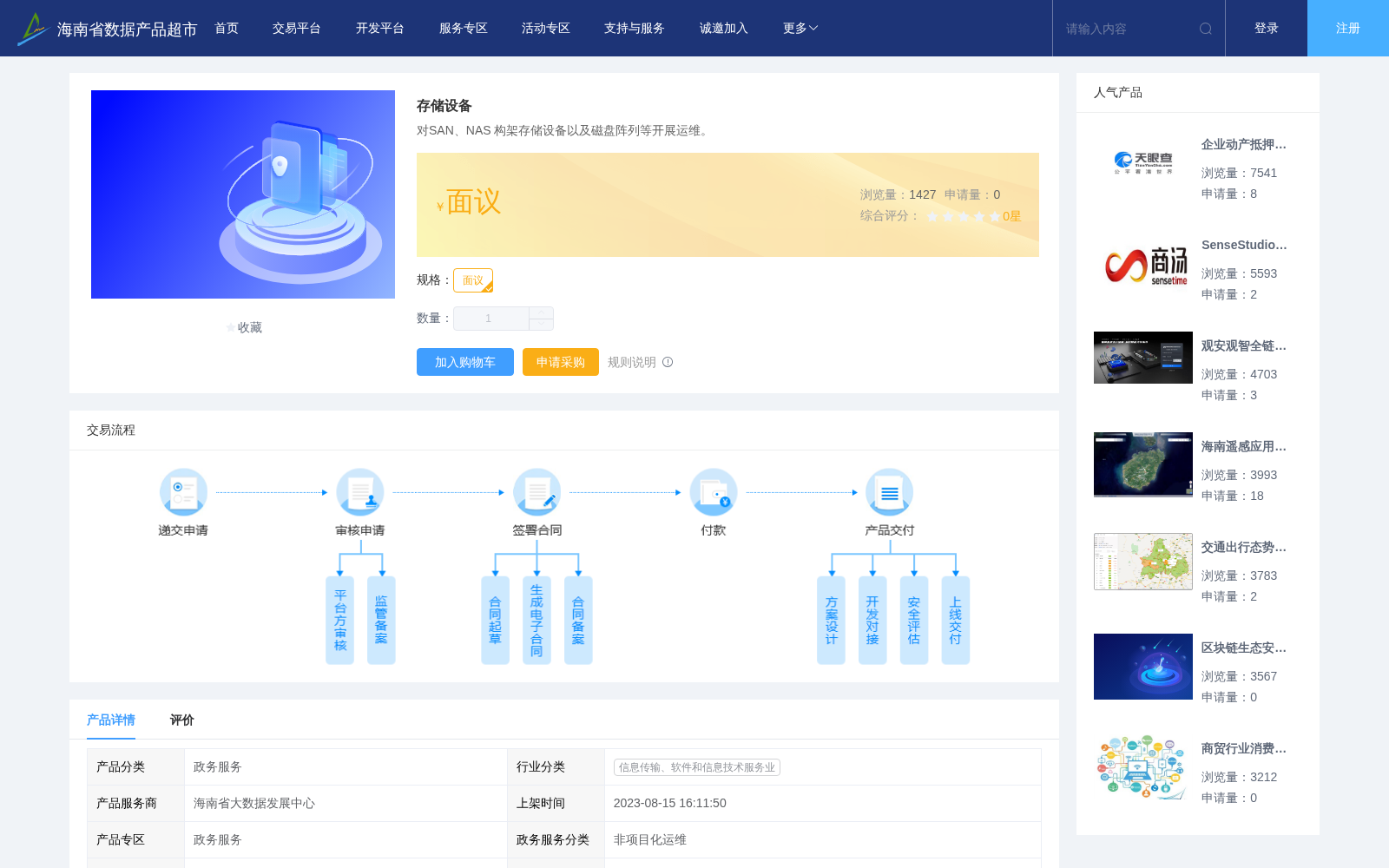The image size is (1389, 868).
Task: Click the 2023-08-15 16:11:50 listing time
Action: click(x=670, y=804)
